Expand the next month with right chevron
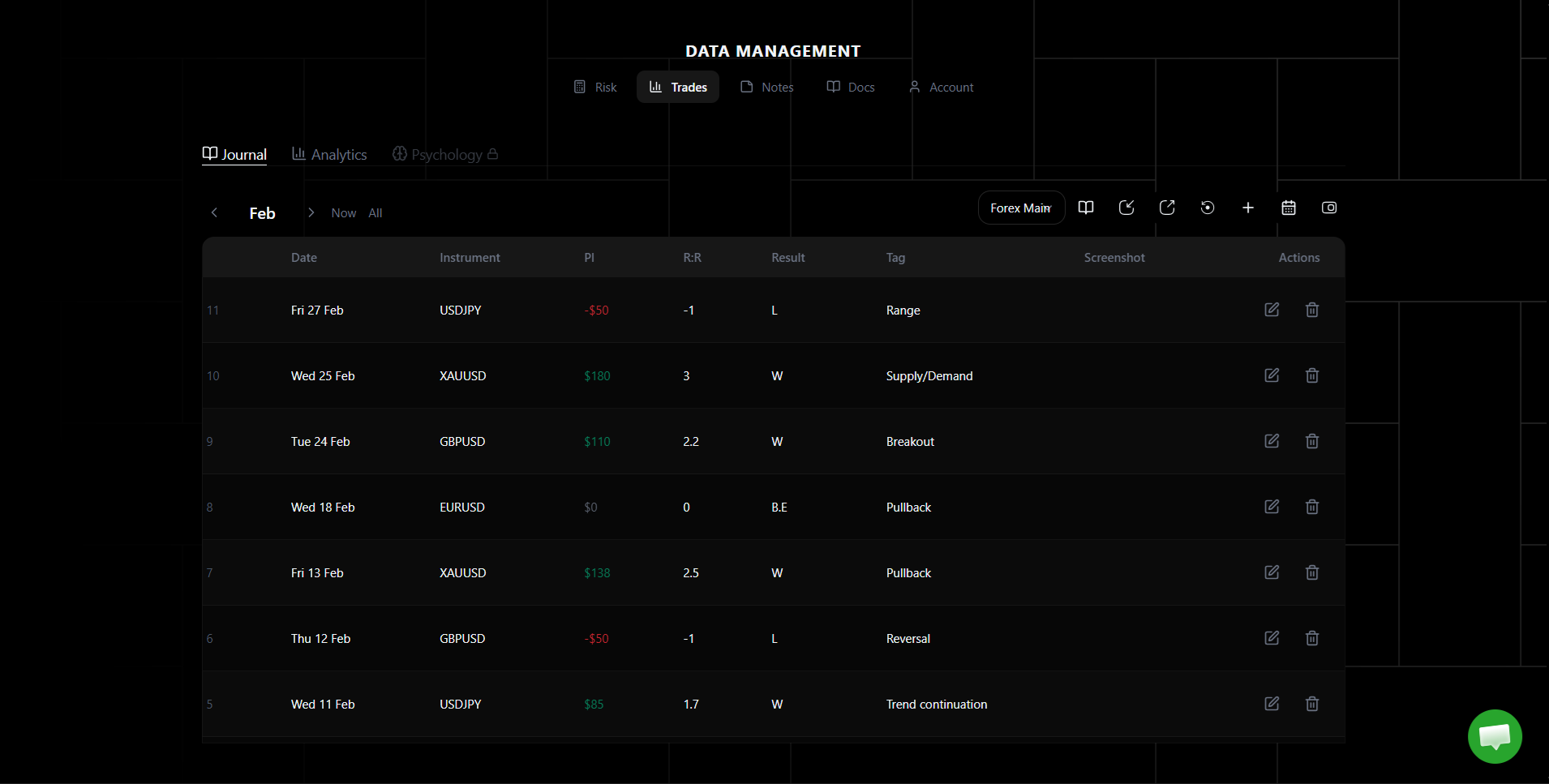The height and width of the screenshot is (784, 1549). (x=311, y=212)
